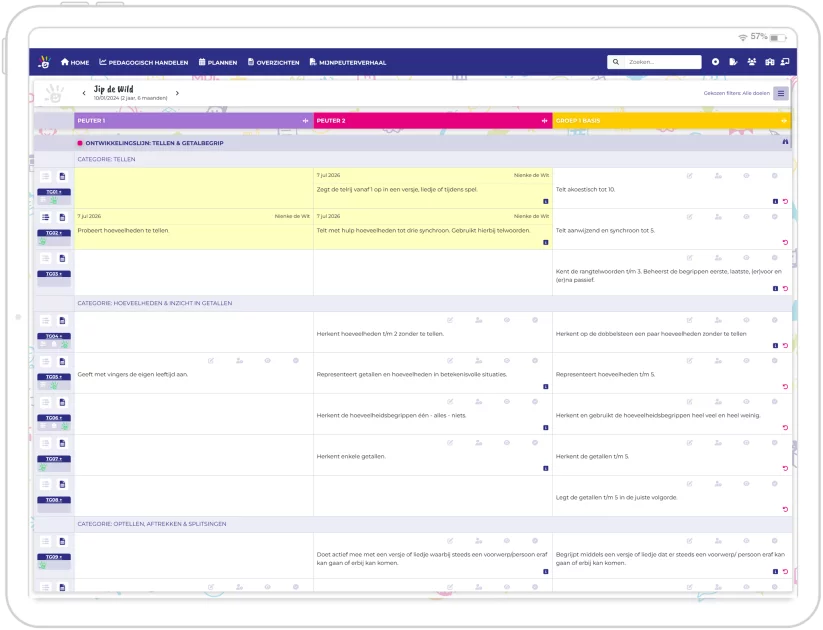Click the document icon in the TG01 row

62,176
